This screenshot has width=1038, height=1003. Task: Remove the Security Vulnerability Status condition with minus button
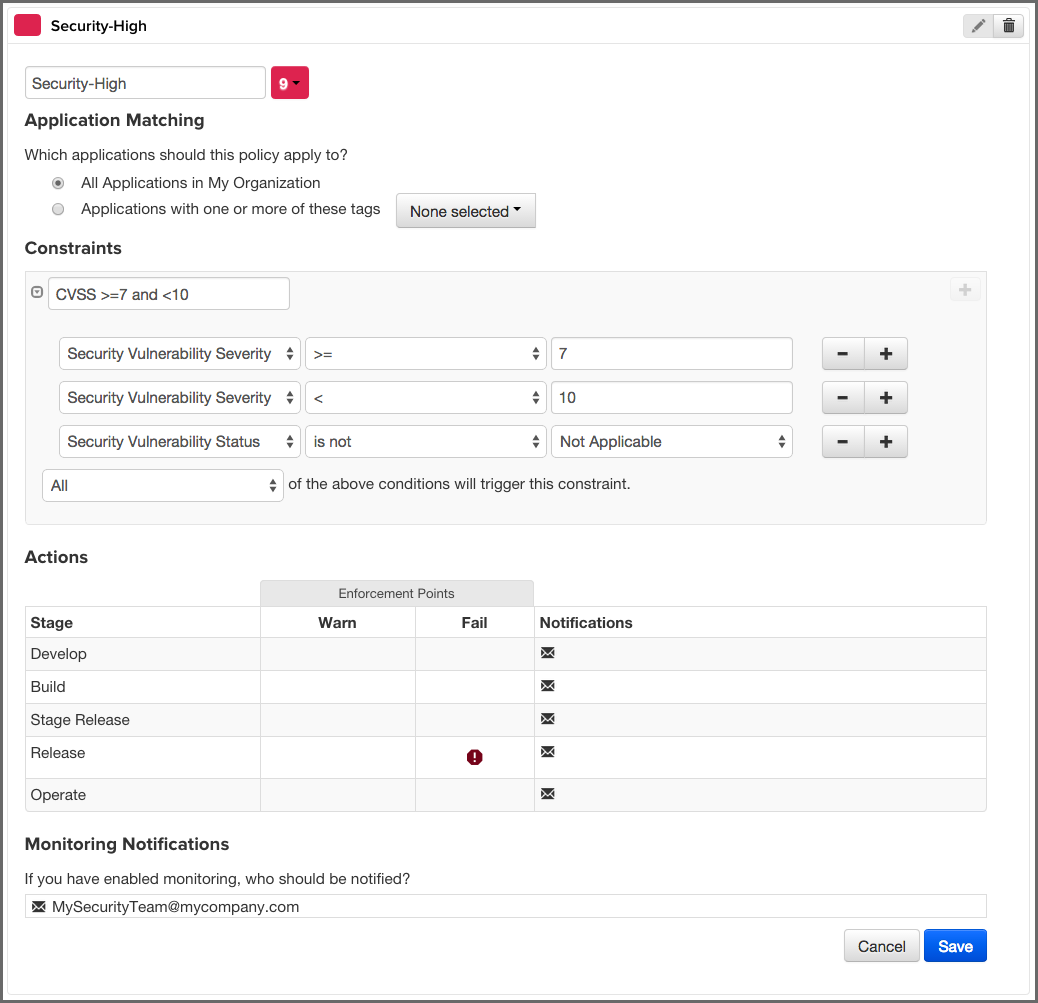tap(842, 441)
